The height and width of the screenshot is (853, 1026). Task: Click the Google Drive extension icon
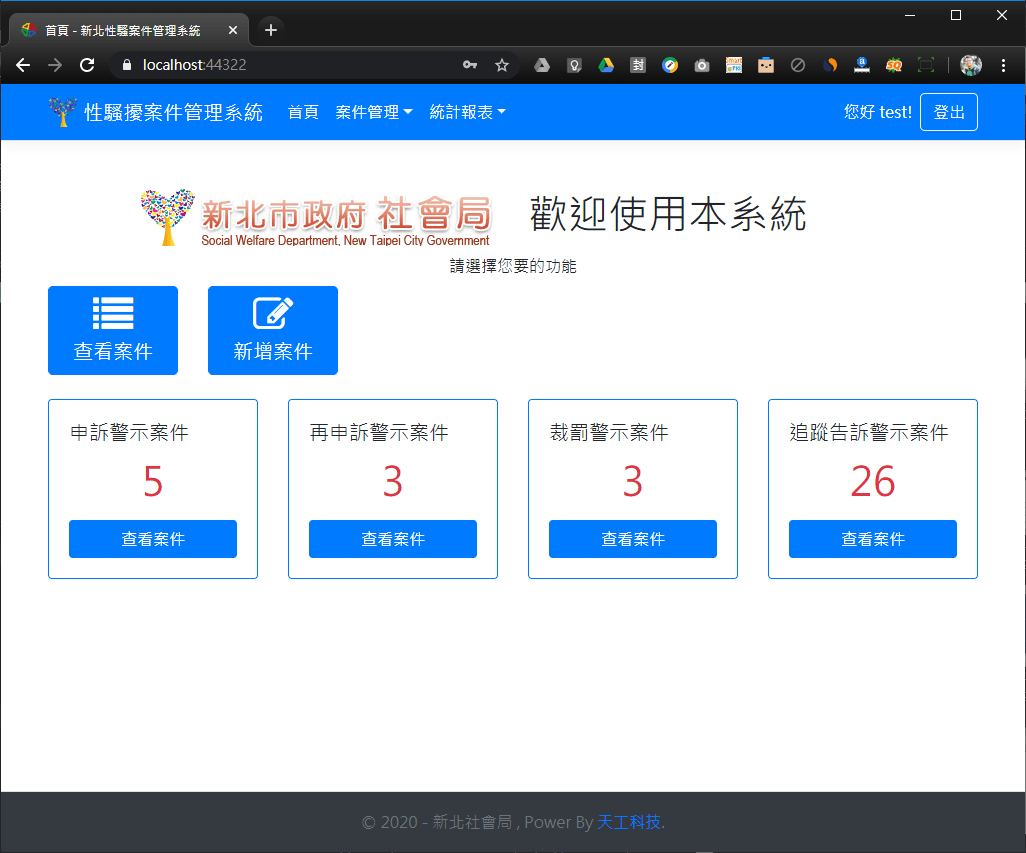[606, 65]
